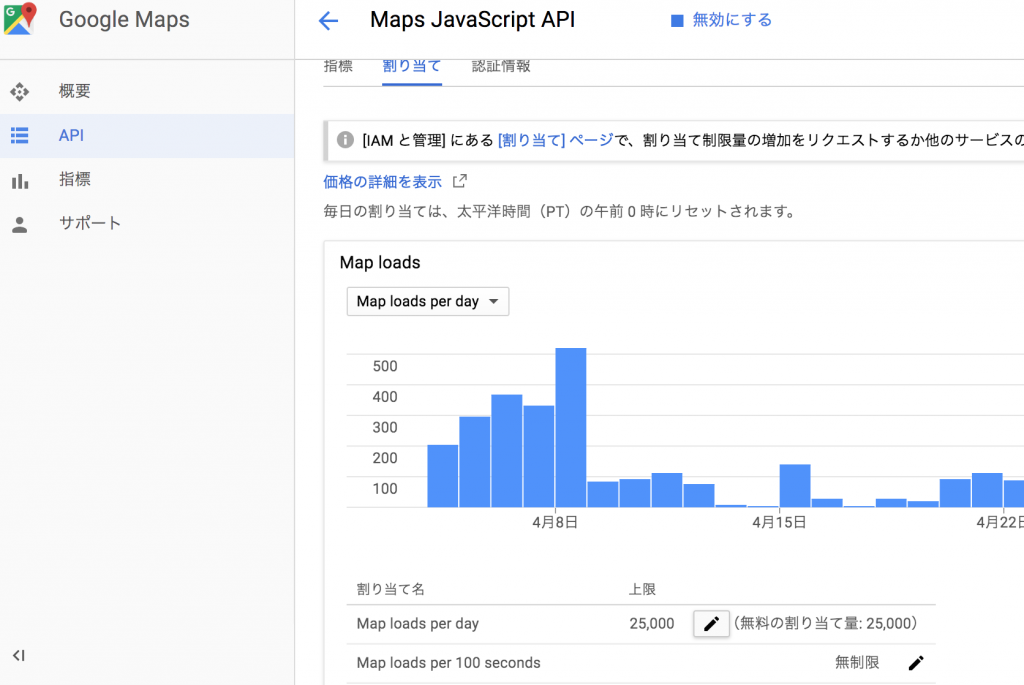The height and width of the screenshot is (685, 1024).
Task: Click the 指標 bar chart icon
Action: (20, 181)
